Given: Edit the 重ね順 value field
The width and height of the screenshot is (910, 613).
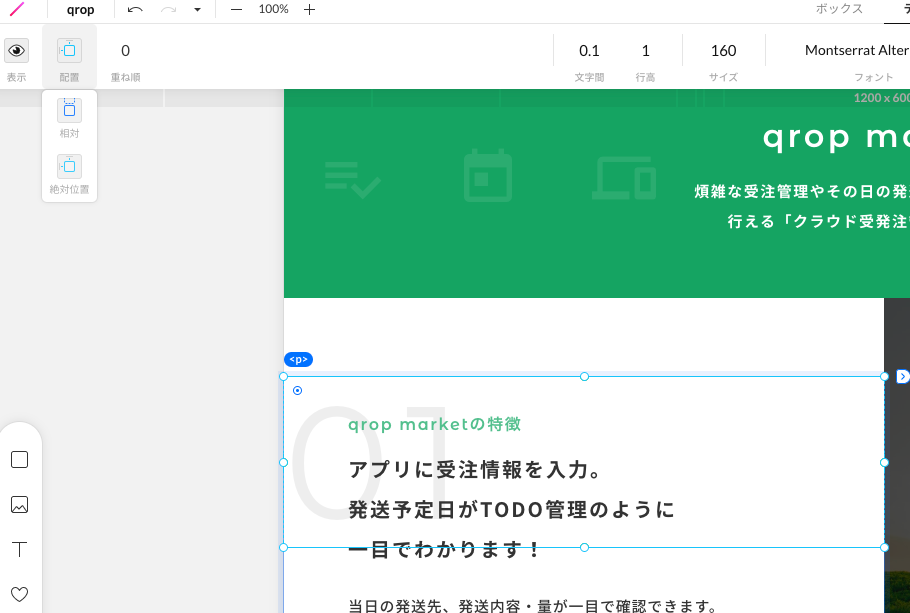Looking at the screenshot, I should coord(125,51).
